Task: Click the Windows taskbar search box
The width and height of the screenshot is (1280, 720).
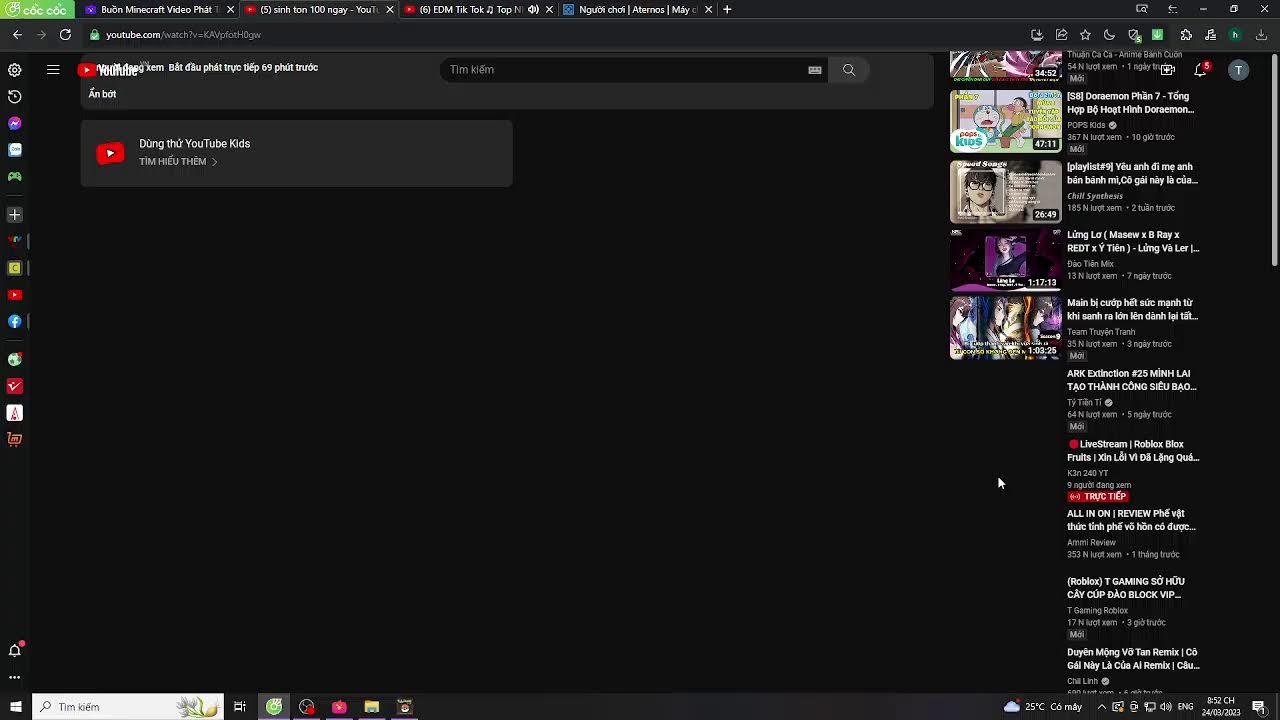Action: pyautogui.click(x=128, y=707)
